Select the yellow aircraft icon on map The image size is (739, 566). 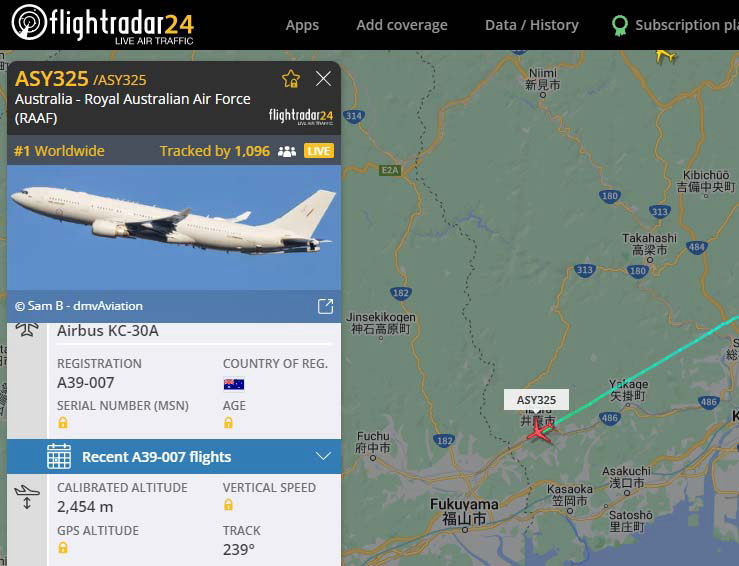(665, 56)
